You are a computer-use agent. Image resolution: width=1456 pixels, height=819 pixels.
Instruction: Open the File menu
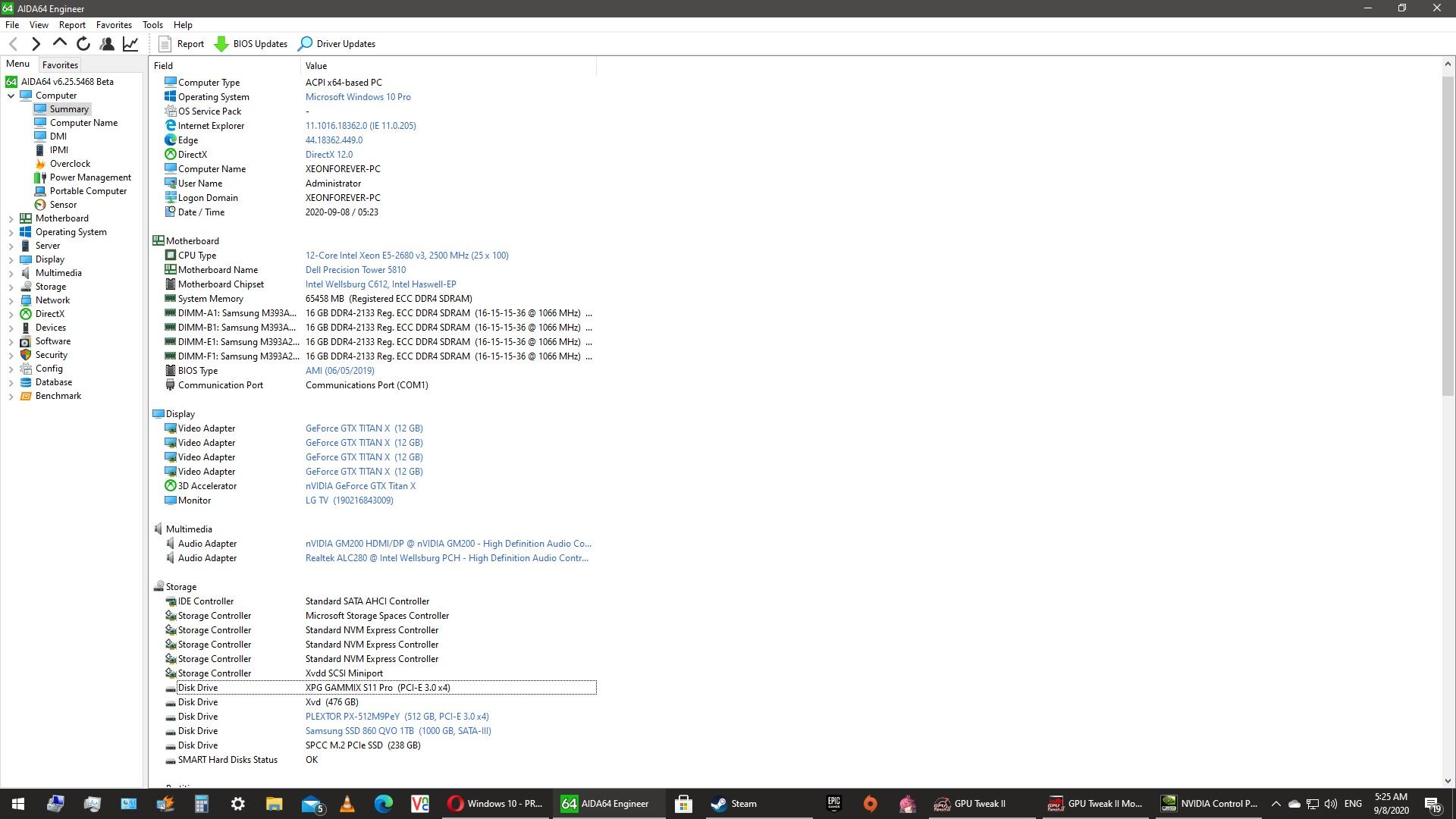click(12, 24)
